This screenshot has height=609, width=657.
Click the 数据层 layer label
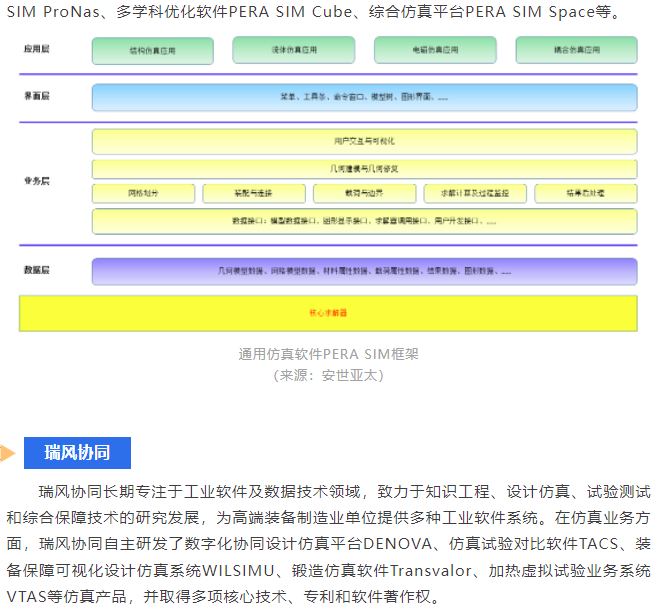tap(36, 270)
